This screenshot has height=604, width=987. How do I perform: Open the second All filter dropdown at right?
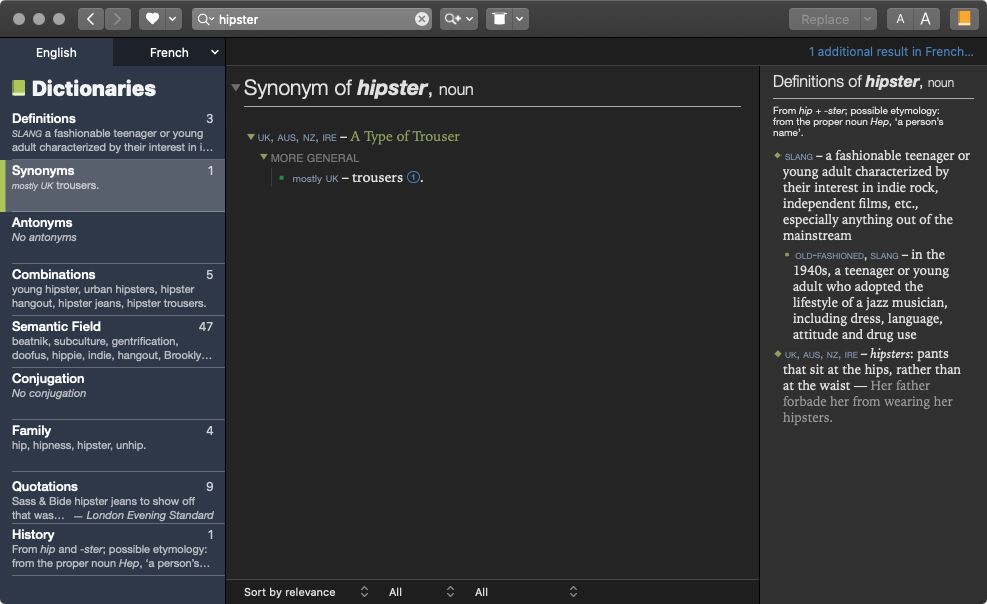tap(526, 592)
